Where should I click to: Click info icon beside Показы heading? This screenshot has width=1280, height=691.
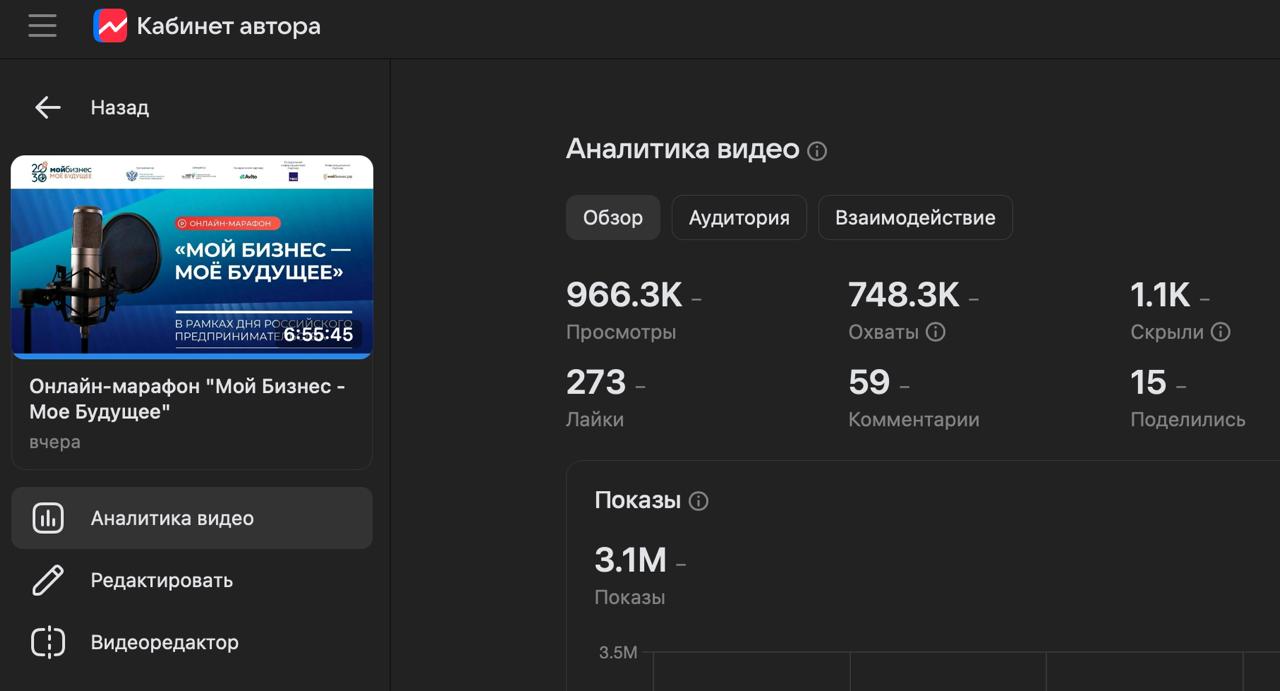[699, 501]
